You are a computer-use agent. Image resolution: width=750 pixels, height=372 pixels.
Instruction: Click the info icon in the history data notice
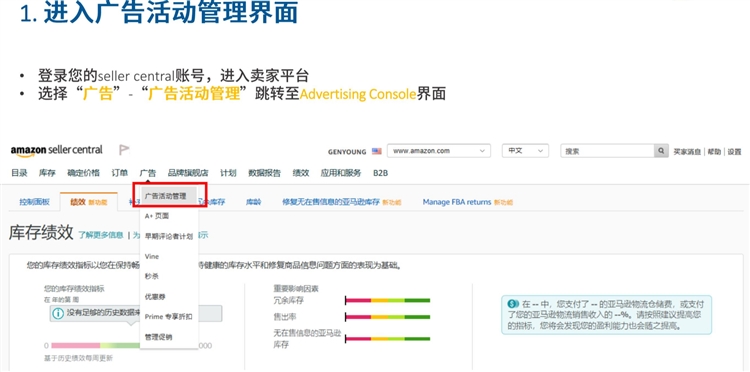(58, 313)
